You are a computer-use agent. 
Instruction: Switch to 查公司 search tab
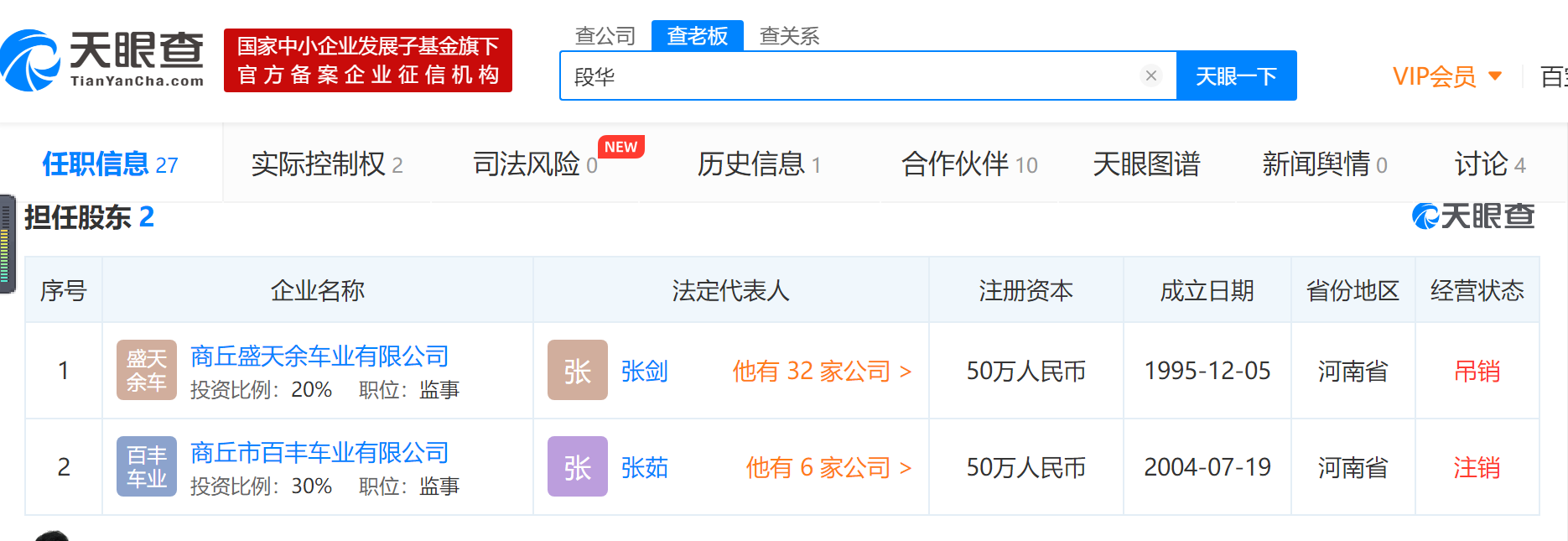coord(605,36)
